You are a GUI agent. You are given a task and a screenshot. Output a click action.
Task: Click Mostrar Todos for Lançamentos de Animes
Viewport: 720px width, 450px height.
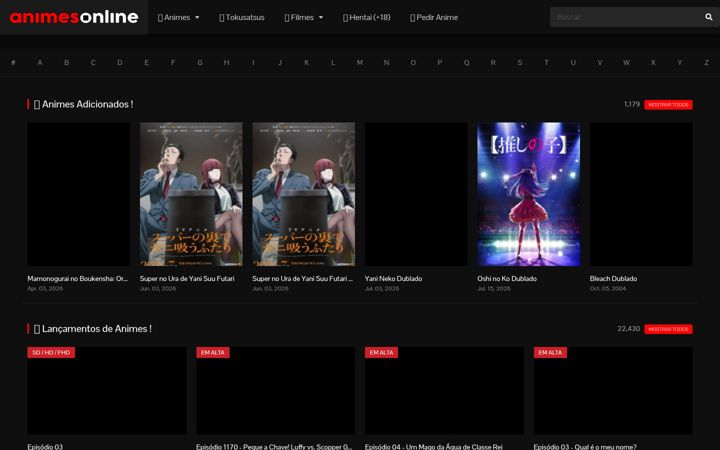(x=668, y=329)
